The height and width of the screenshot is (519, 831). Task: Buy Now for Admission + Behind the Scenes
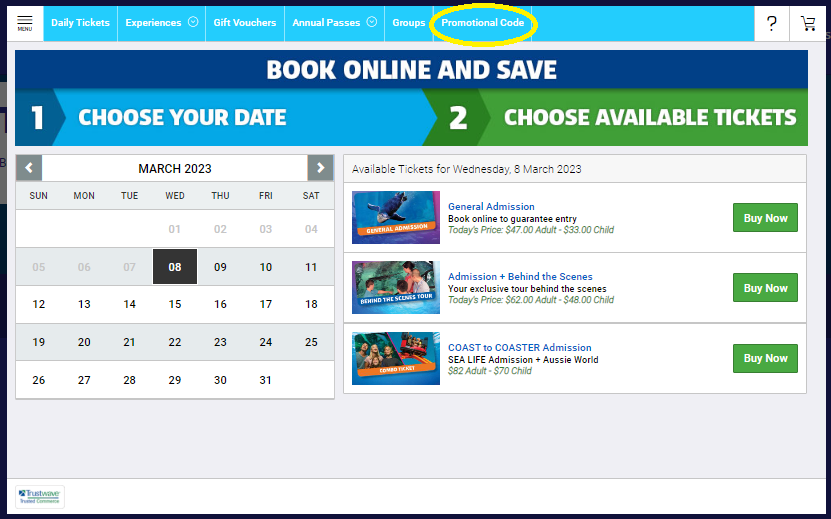pyautogui.click(x=765, y=288)
